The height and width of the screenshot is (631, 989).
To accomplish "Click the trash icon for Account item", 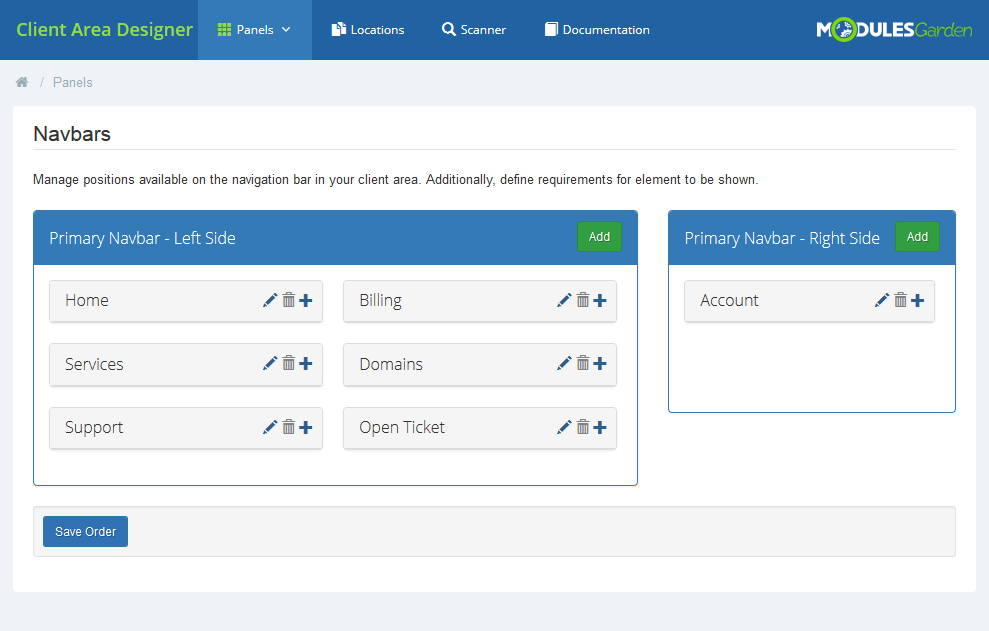I will [900, 300].
